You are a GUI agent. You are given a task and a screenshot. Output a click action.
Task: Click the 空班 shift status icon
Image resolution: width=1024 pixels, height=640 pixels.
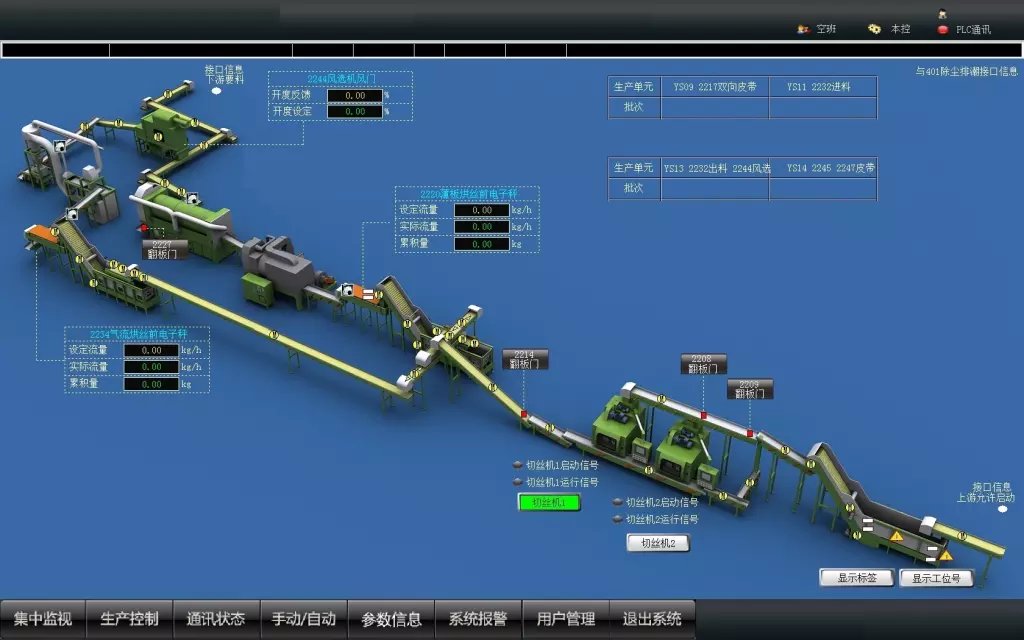[x=802, y=29]
